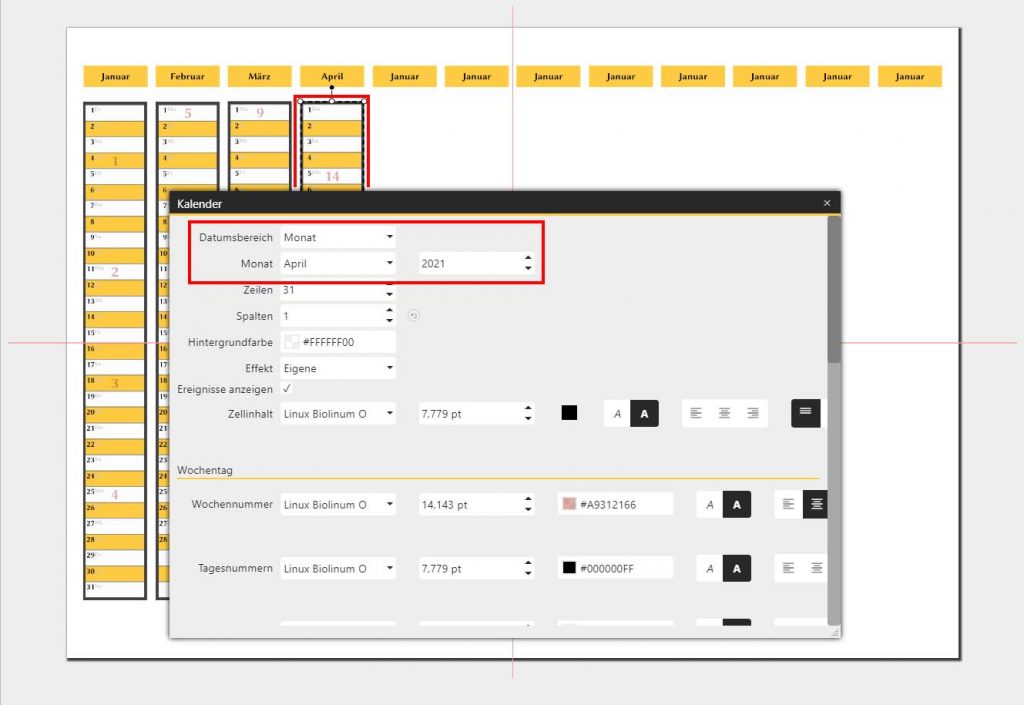1024x705 pixels.
Task: Increase Wochennummer font size with up arrow
Action: tap(528, 499)
